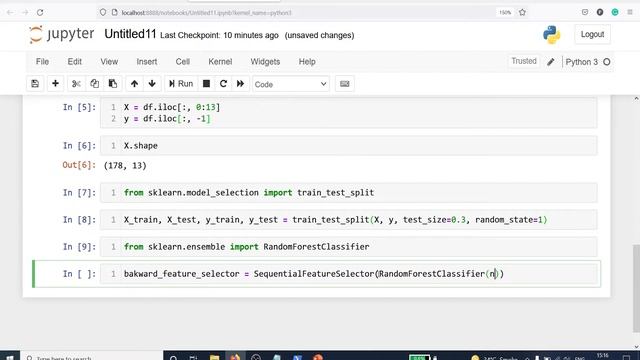Select cell In [7] import train_test_split
This screenshot has height=360, width=640.
(x=349, y=193)
